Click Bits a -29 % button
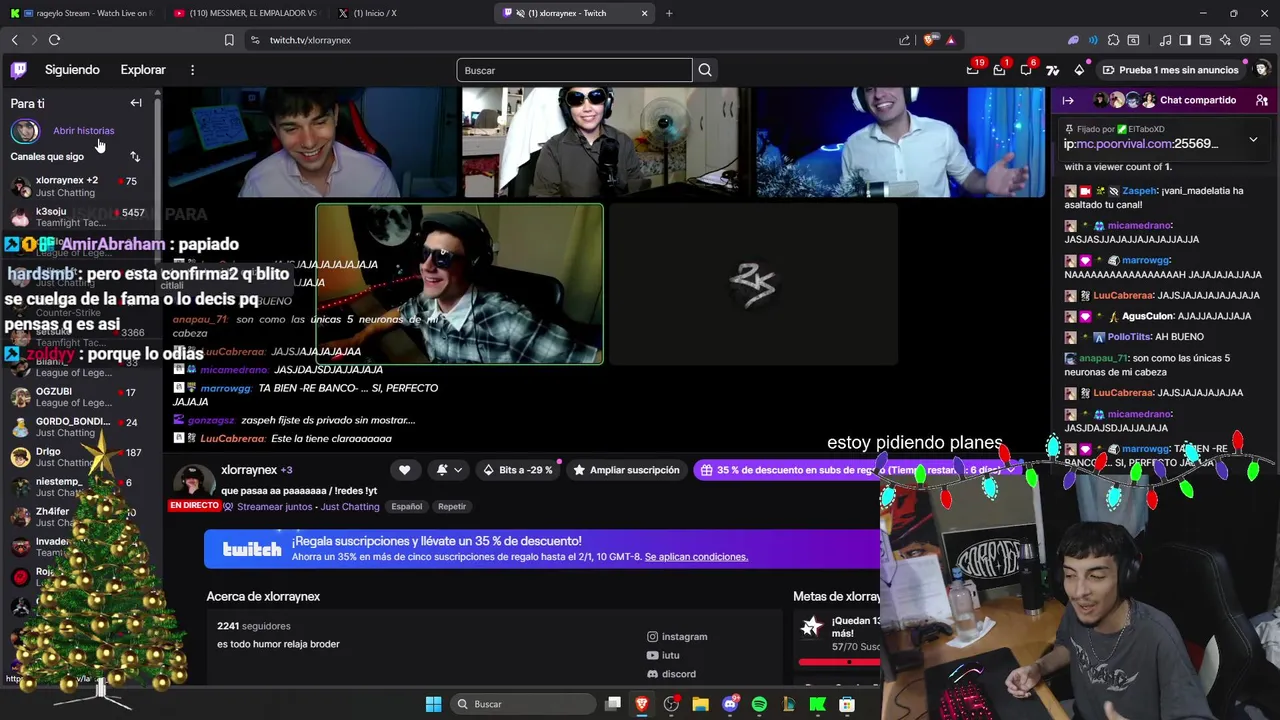1280x720 pixels. pos(517,470)
